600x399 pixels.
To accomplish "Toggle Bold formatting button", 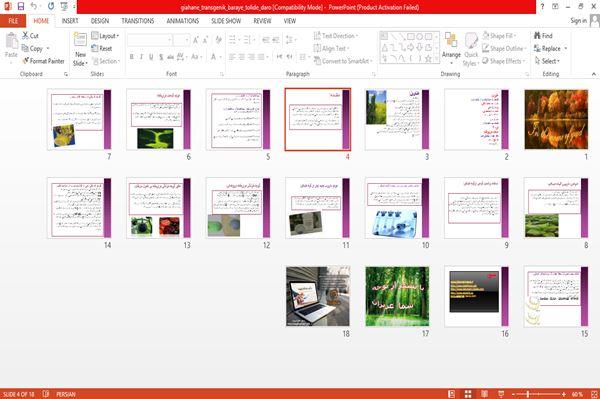I will click(132, 57).
